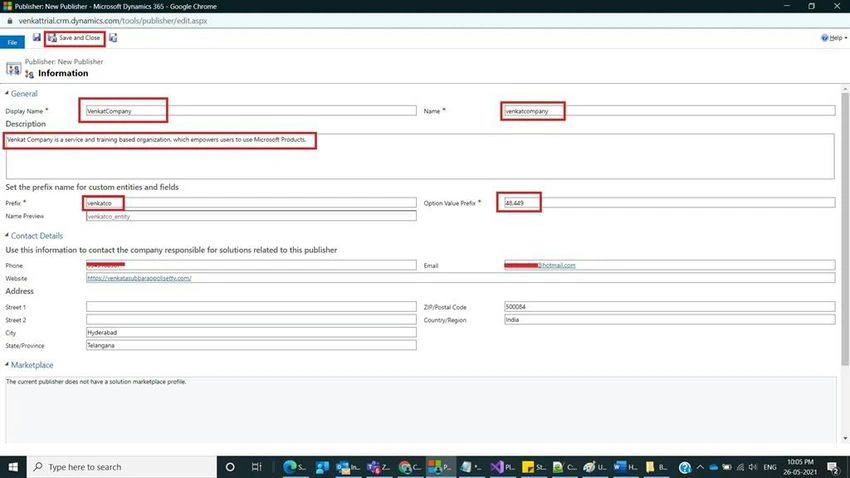Open Task View from the taskbar
The height and width of the screenshot is (478, 850).
tap(256, 467)
